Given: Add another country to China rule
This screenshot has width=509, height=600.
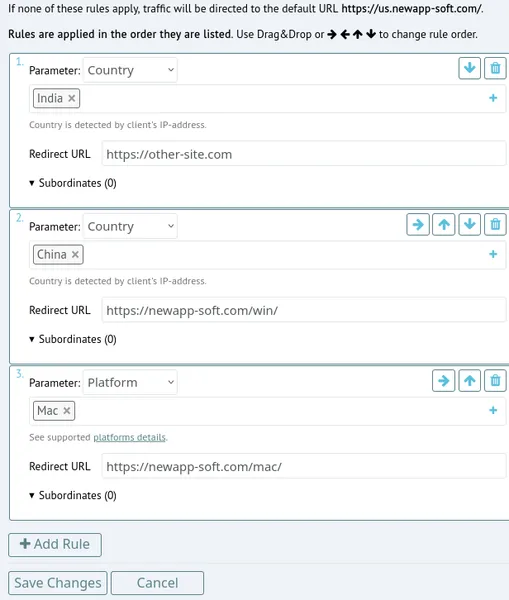Looking at the screenshot, I should (x=493, y=254).
